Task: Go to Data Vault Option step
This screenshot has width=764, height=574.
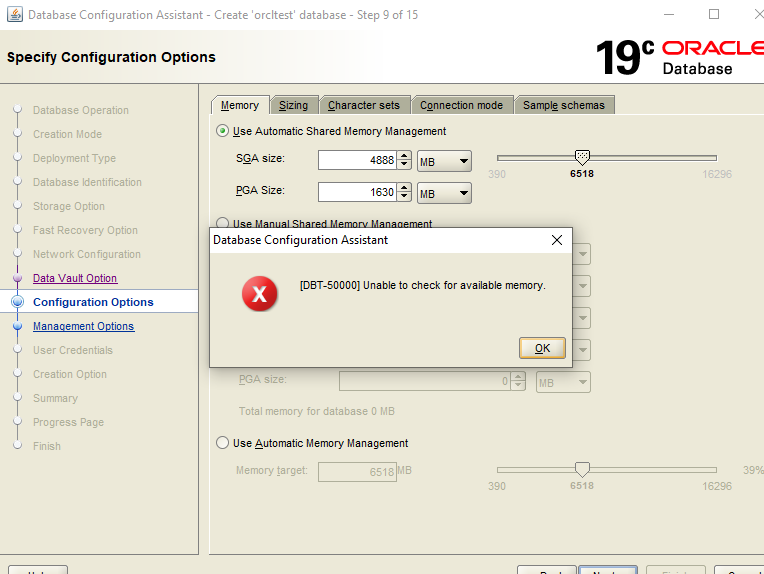Action: click(75, 278)
